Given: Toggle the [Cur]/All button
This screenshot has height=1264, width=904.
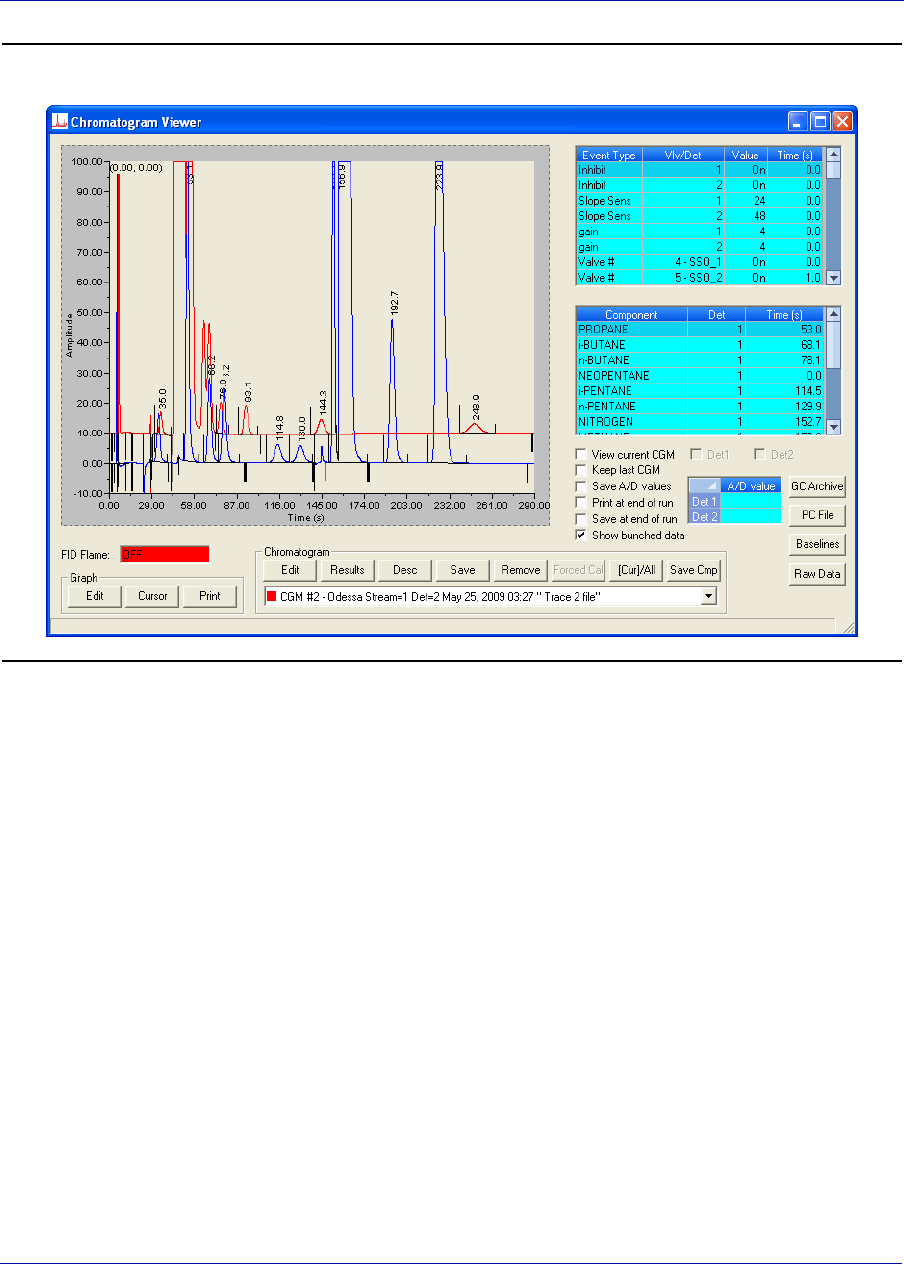Looking at the screenshot, I should [636, 570].
